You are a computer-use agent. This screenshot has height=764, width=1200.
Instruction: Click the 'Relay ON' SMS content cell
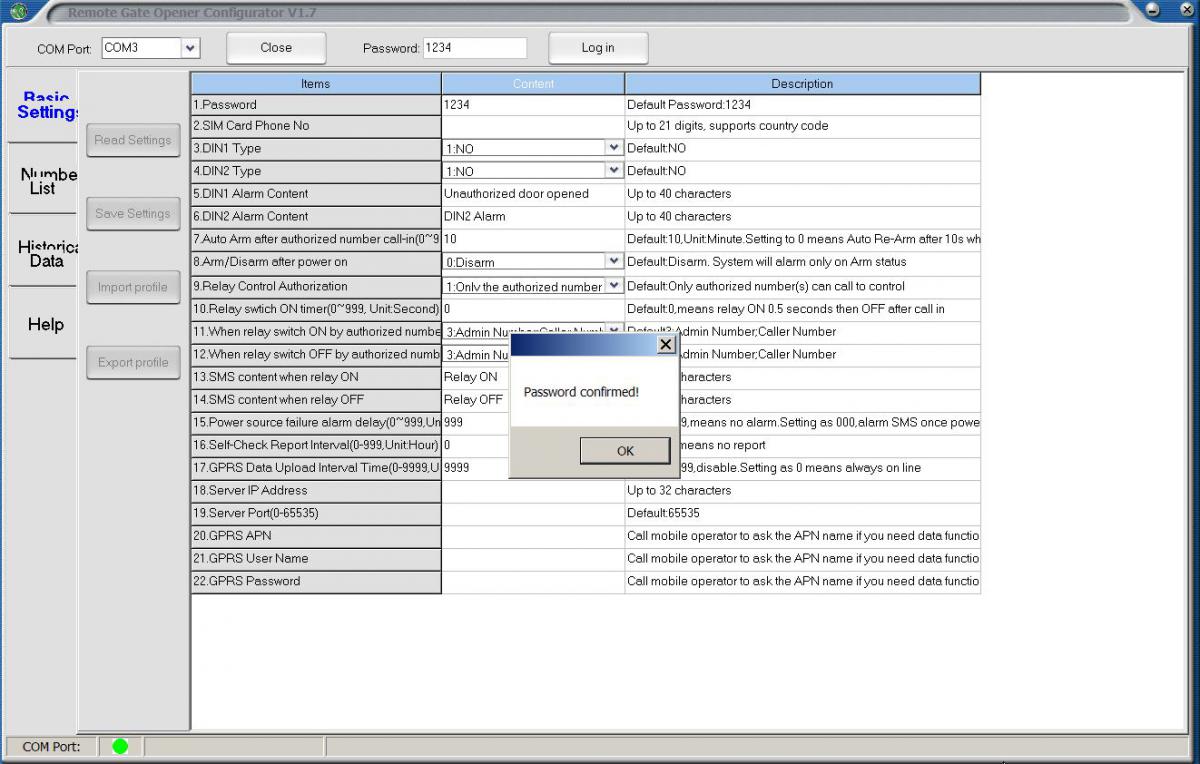point(476,377)
